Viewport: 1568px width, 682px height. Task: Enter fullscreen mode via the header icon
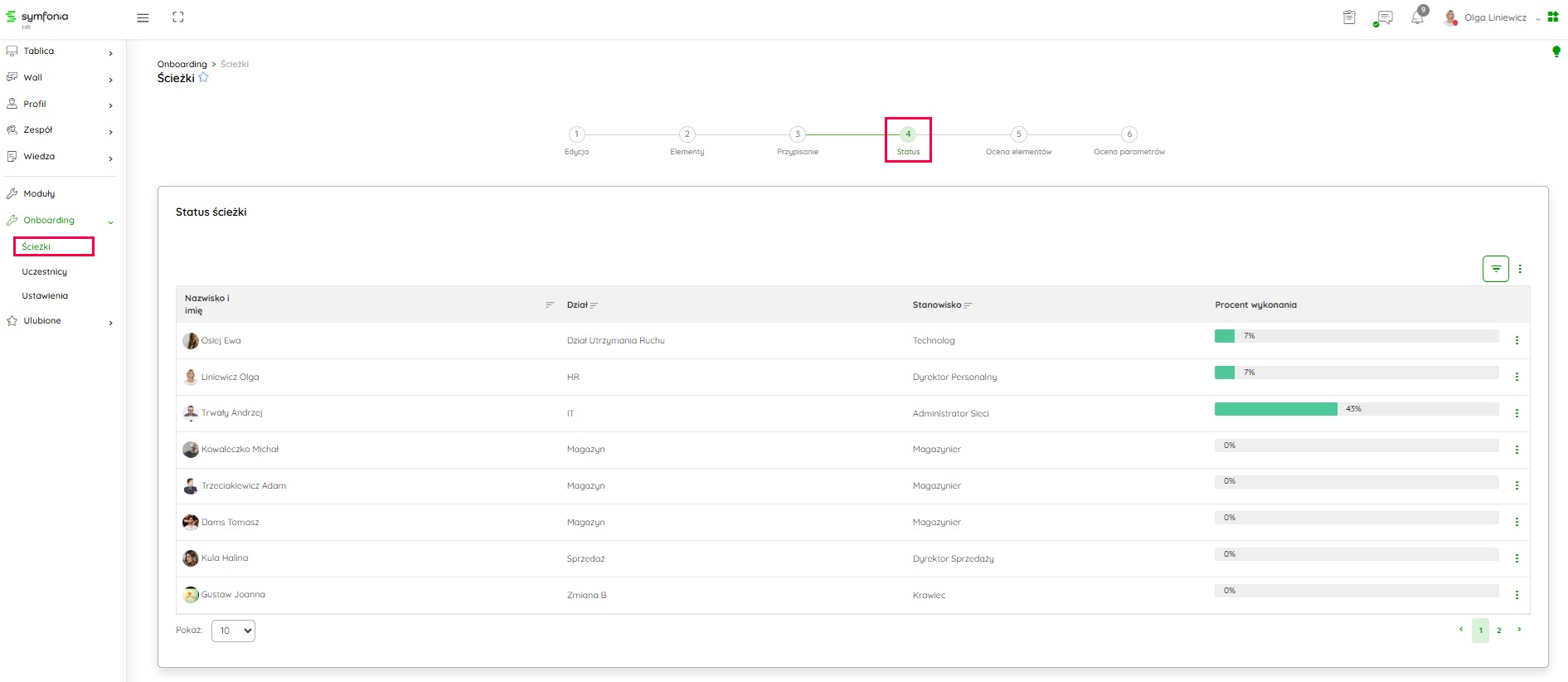(178, 17)
